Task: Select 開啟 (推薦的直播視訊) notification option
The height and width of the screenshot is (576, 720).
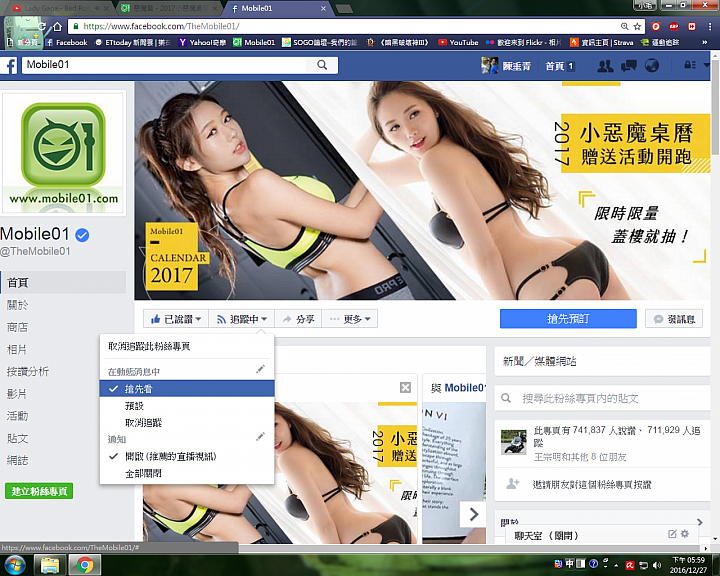Action: pos(187,457)
